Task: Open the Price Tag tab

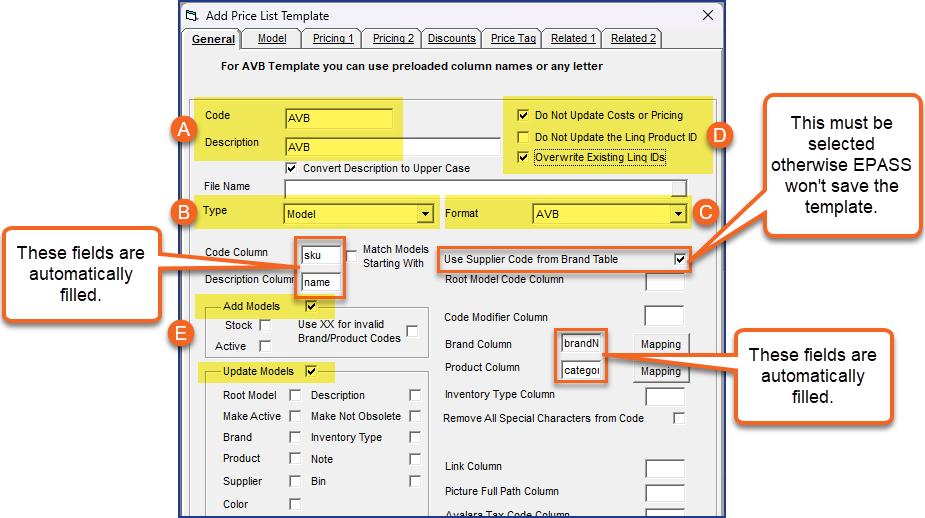Action: point(513,38)
